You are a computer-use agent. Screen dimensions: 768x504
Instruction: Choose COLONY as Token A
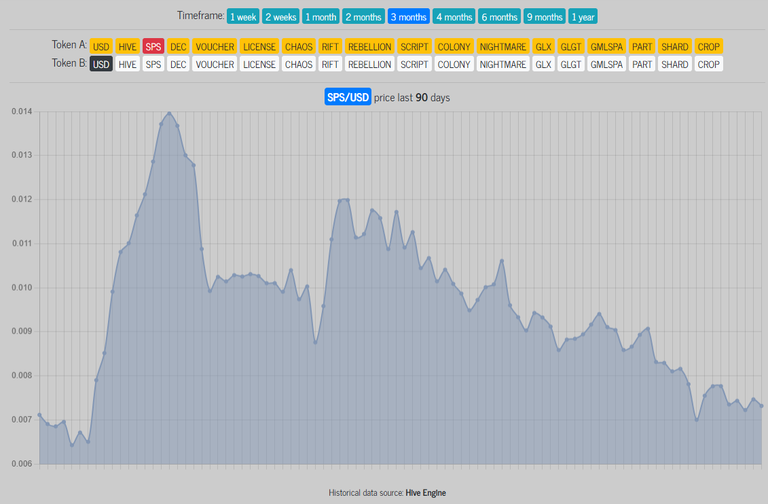click(454, 47)
